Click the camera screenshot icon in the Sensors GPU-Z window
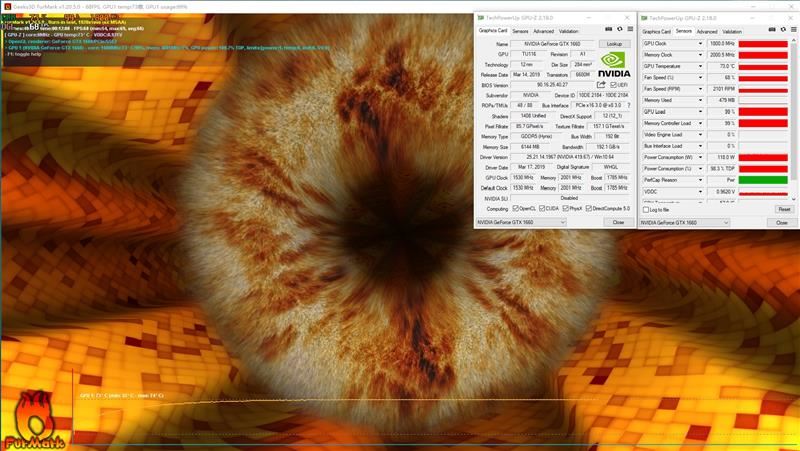 772,30
